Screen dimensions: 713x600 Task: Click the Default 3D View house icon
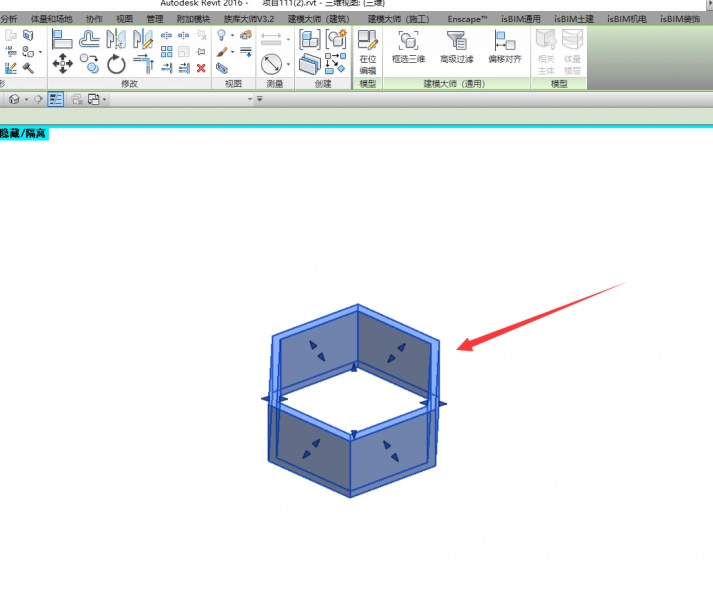14,99
